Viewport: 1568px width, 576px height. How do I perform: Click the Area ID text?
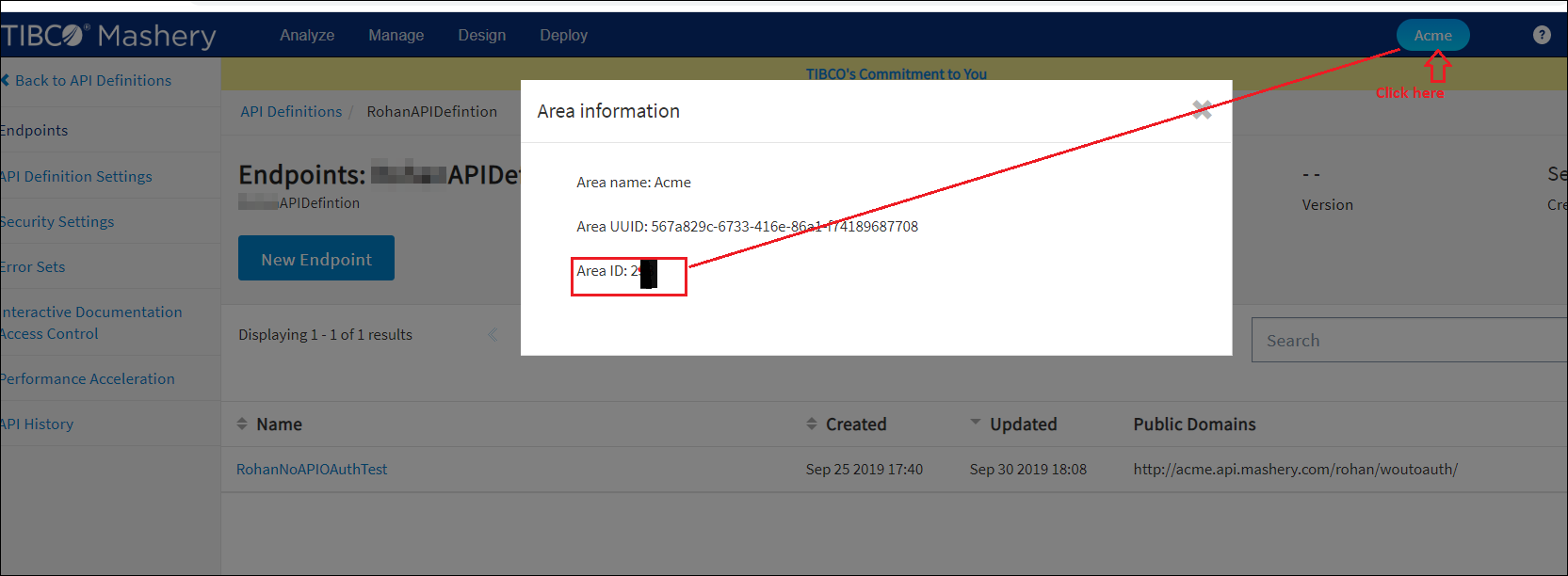click(x=616, y=272)
